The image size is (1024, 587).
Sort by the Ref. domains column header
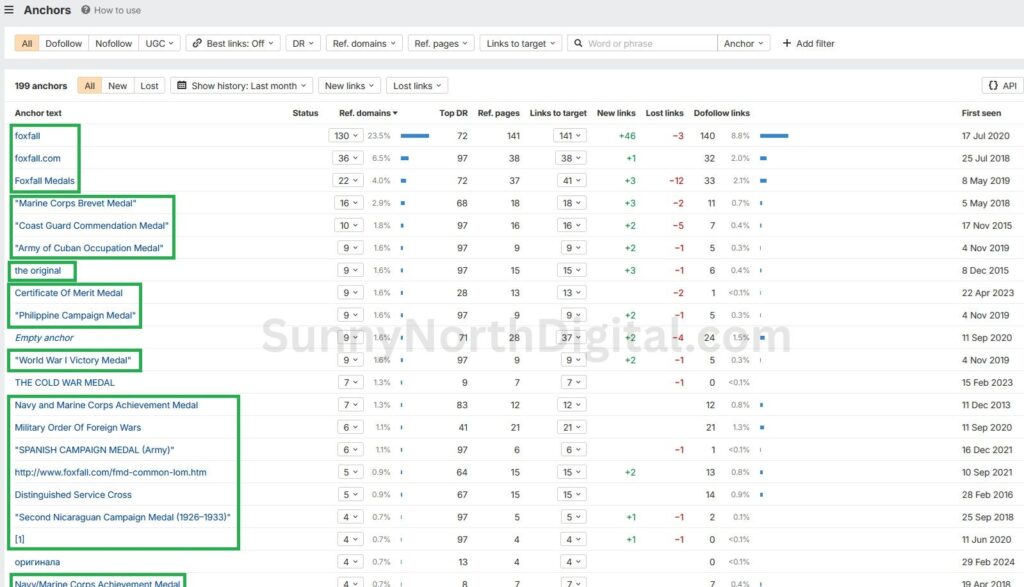[365, 113]
